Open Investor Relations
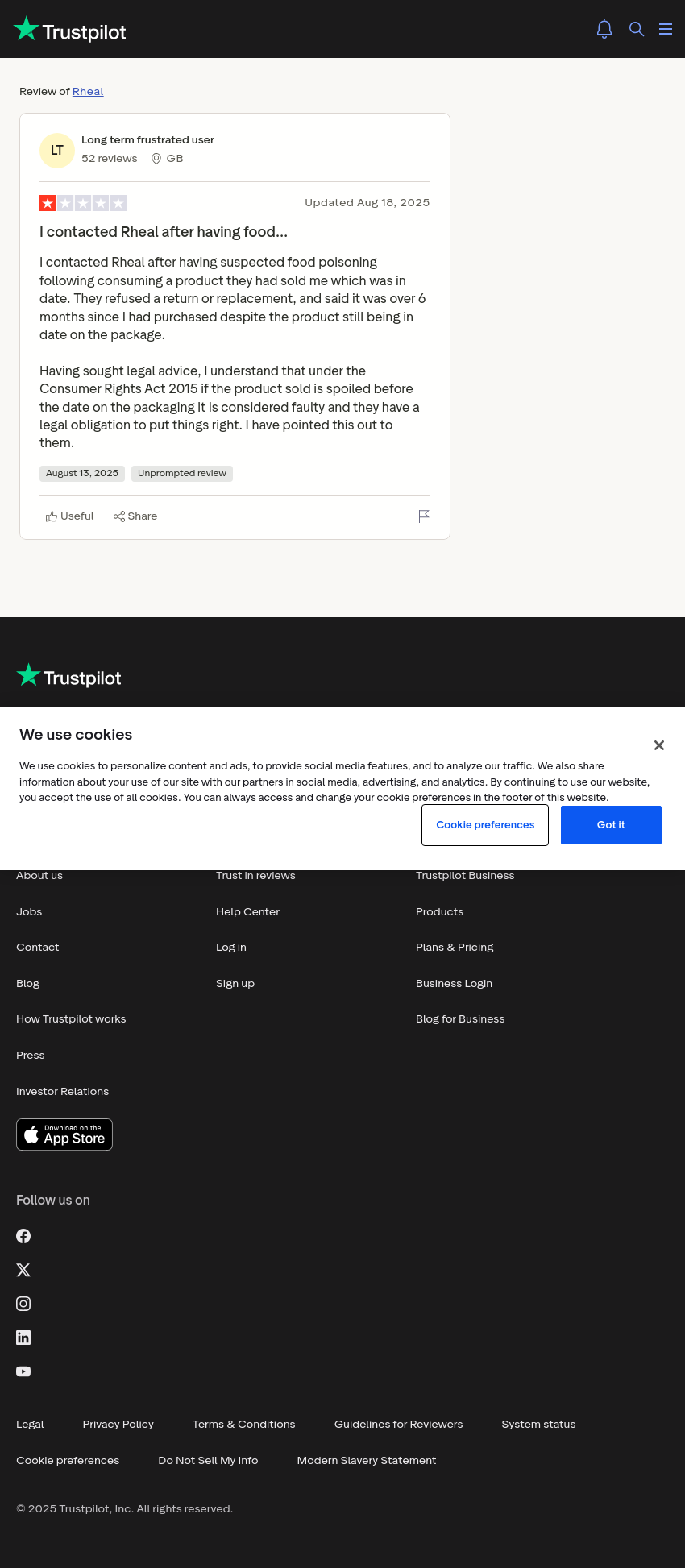 click(x=63, y=1092)
